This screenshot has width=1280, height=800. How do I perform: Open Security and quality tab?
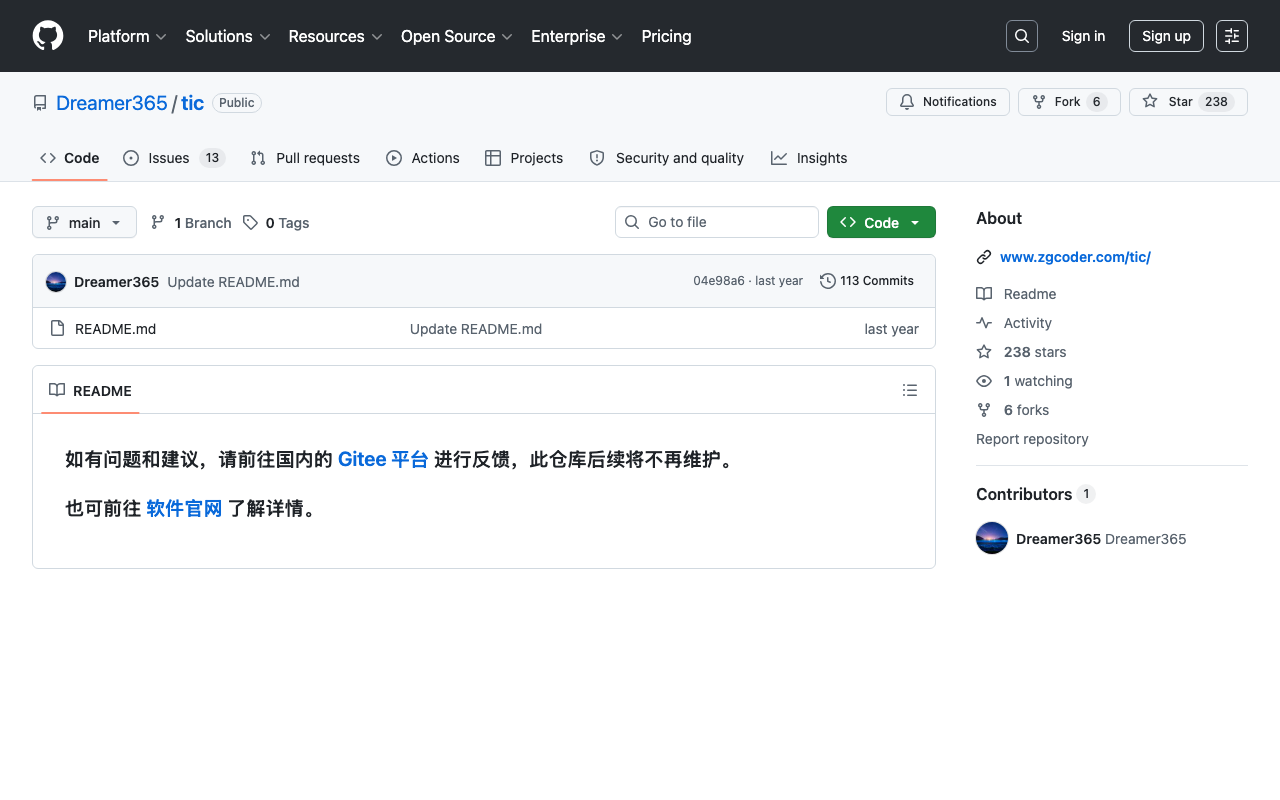coord(667,158)
